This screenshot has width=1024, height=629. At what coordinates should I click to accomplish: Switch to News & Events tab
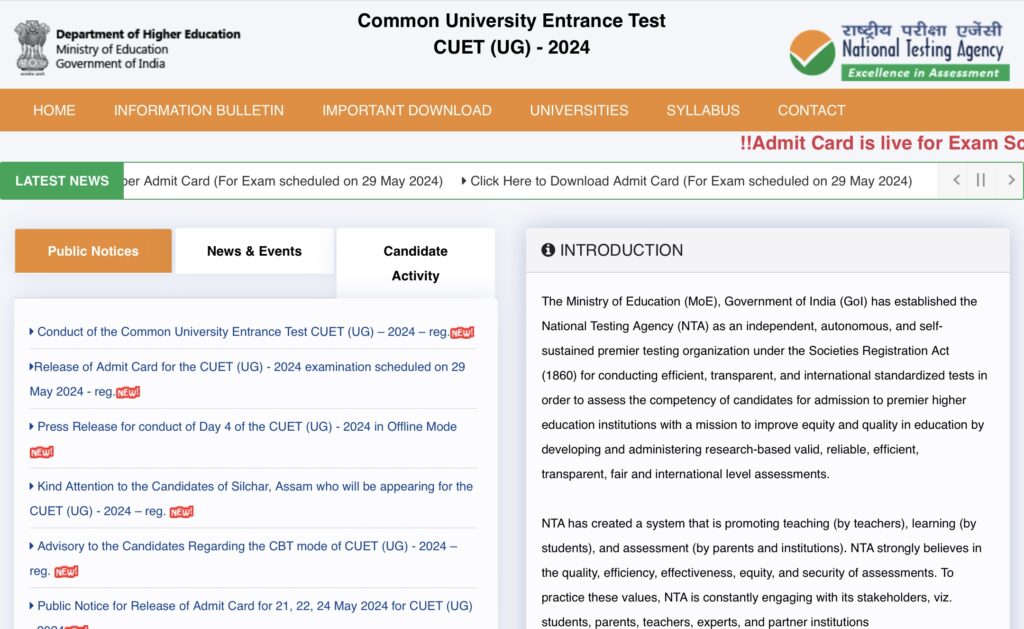click(254, 251)
